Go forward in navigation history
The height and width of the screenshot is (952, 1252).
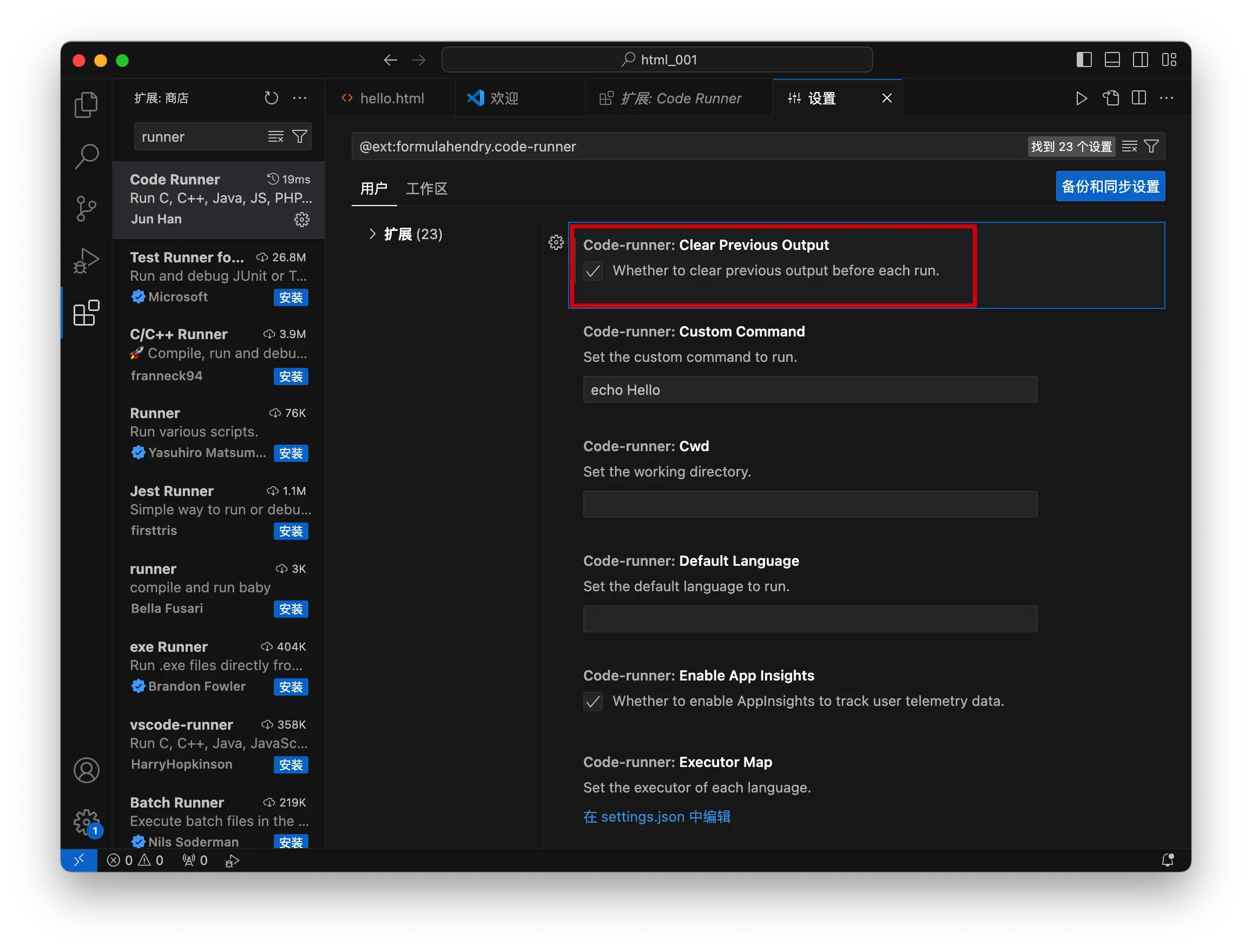click(x=418, y=60)
